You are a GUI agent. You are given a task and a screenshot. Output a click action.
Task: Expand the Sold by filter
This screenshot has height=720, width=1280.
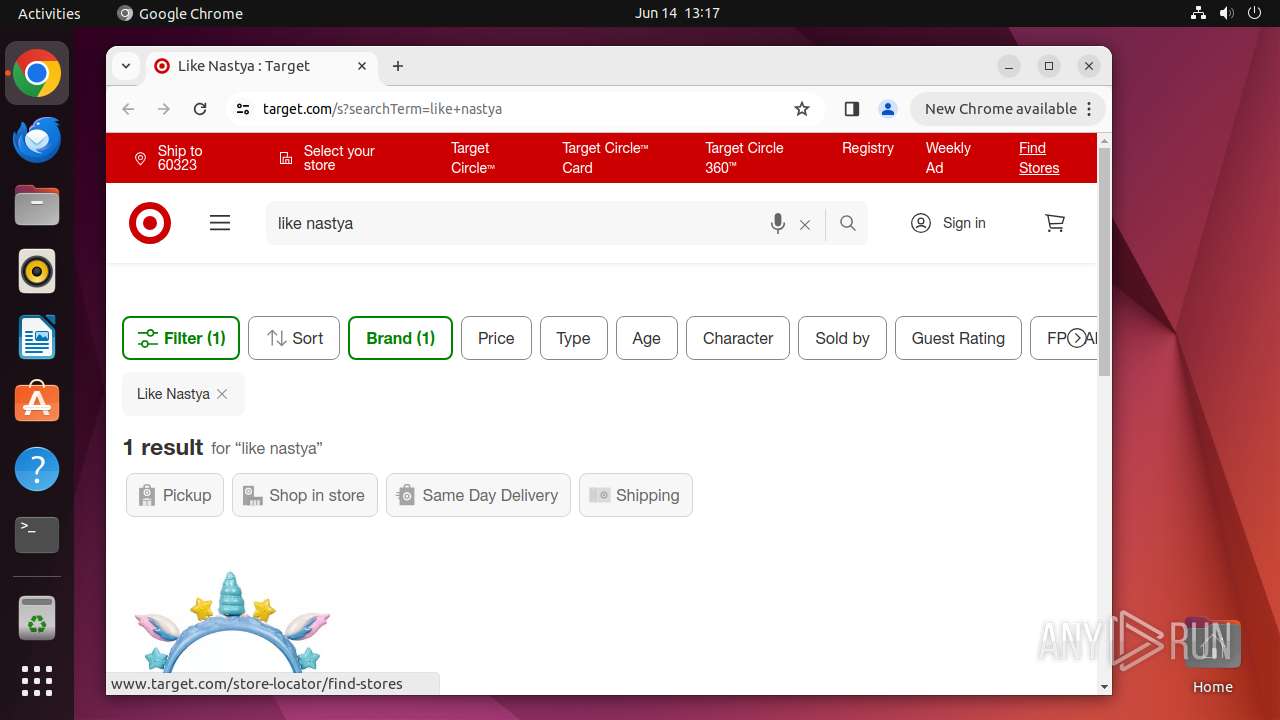tap(842, 338)
